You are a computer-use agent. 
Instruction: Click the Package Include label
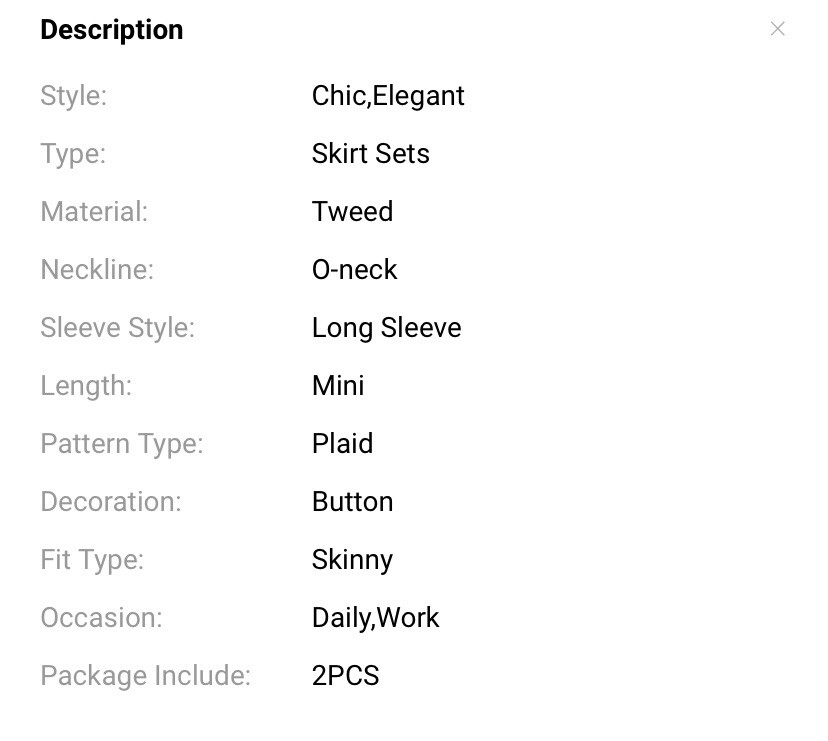point(146,676)
